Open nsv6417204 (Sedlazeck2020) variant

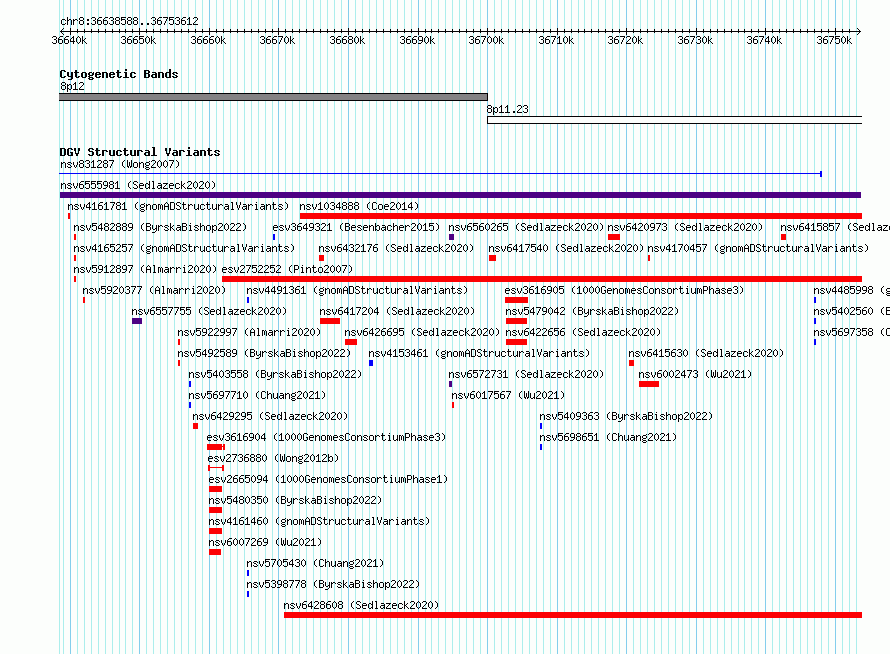click(x=397, y=311)
